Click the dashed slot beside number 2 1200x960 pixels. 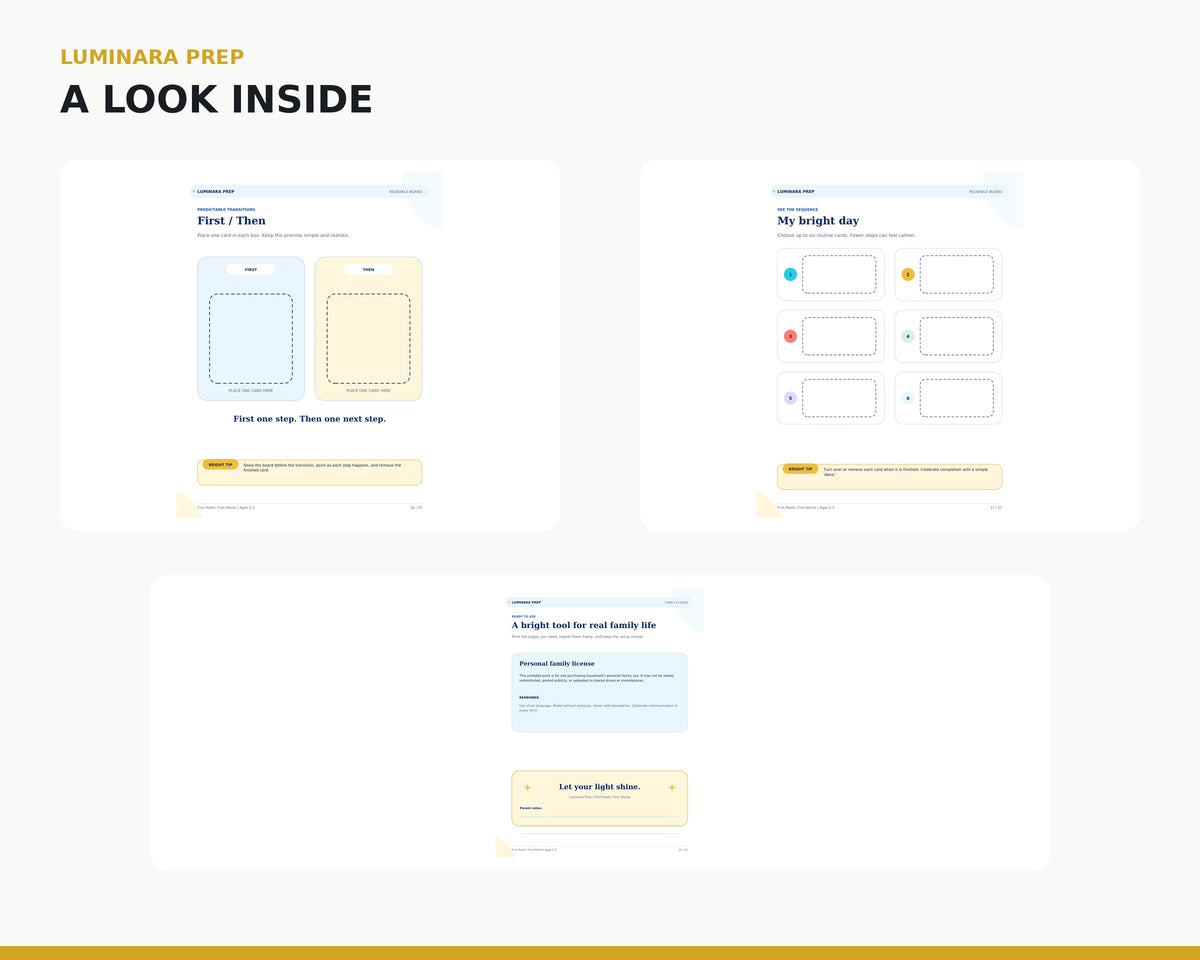[957, 274]
